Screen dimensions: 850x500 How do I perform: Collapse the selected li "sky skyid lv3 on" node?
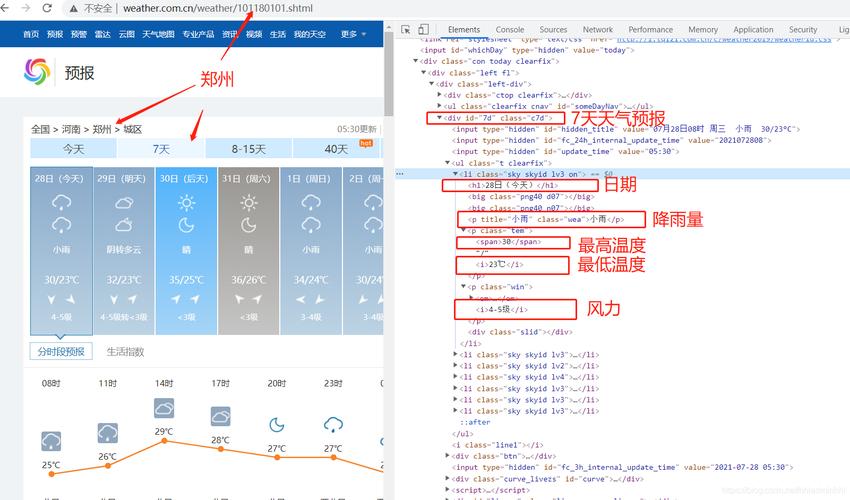pos(455,174)
